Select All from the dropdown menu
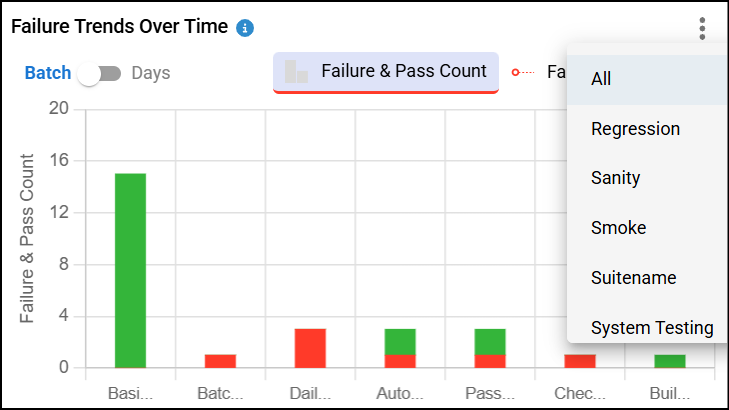Screen dimensions: 729x410 coord(601,79)
